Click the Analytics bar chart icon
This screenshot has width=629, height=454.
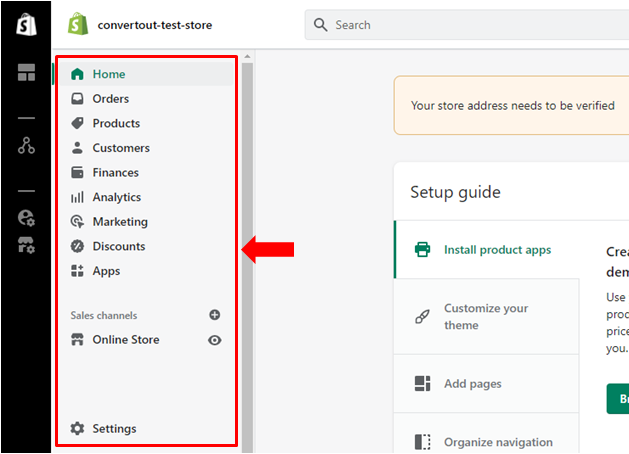pos(77,197)
